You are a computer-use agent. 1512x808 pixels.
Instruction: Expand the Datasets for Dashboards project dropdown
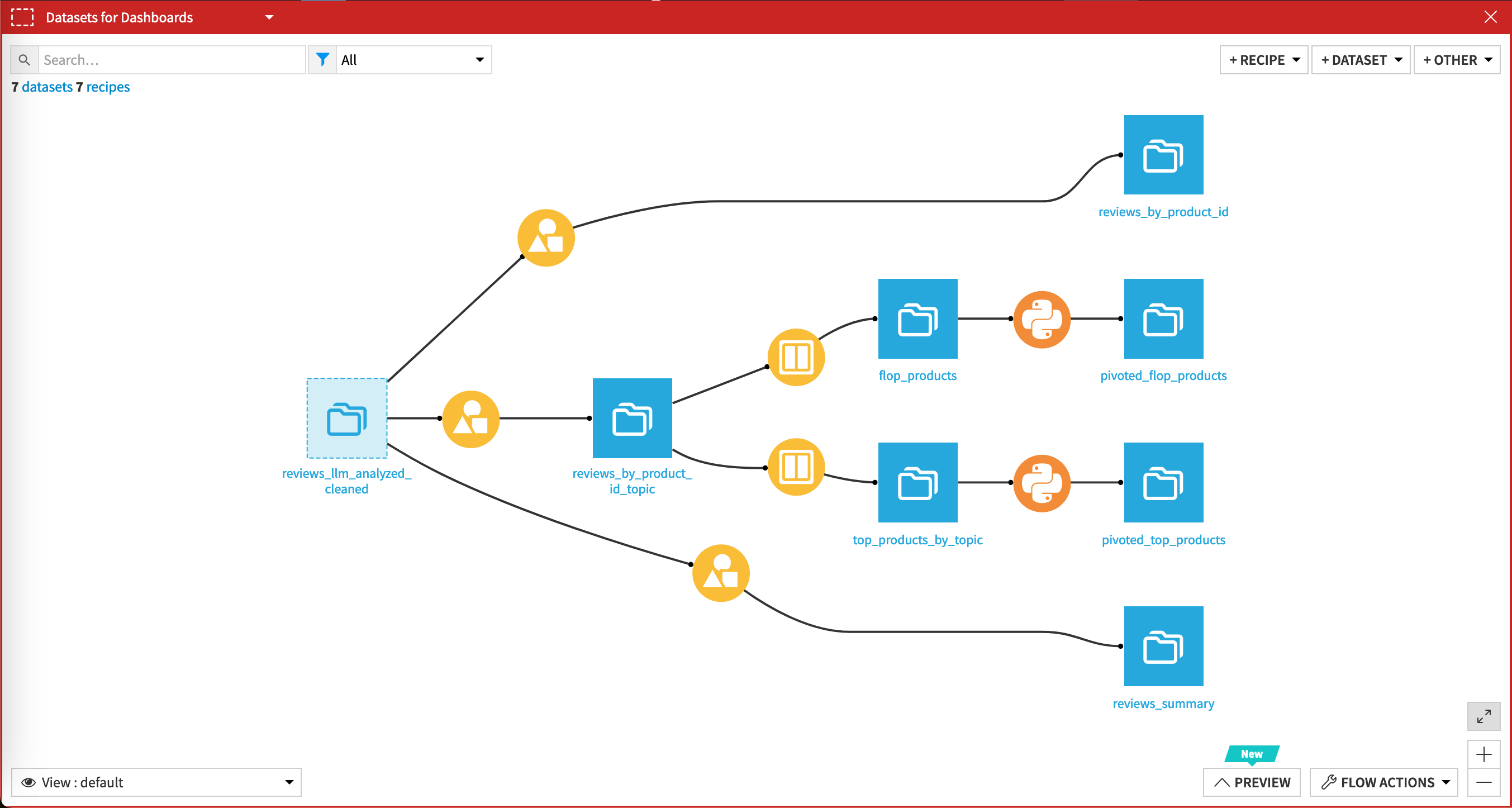point(269,17)
